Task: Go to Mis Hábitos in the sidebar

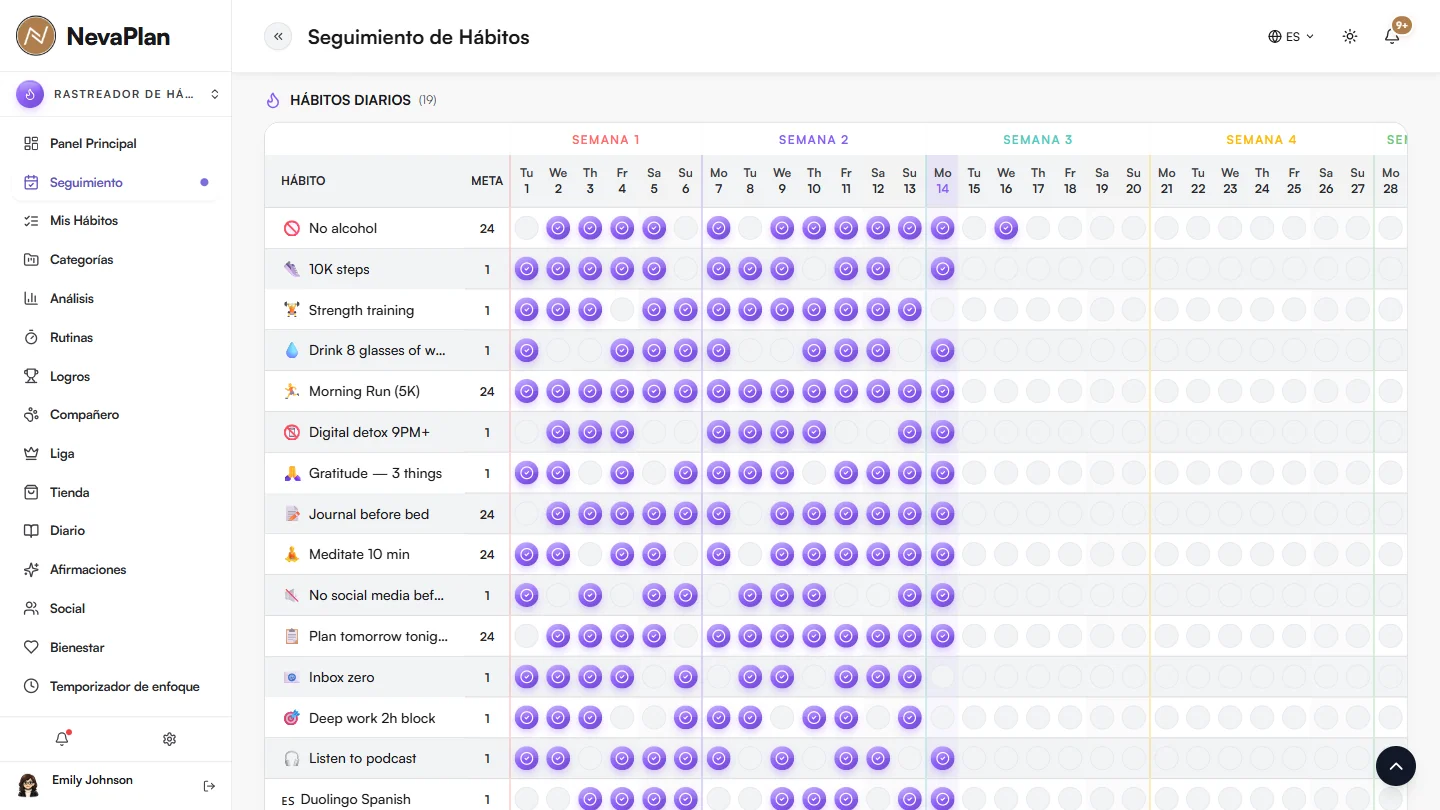Action: tap(115, 220)
